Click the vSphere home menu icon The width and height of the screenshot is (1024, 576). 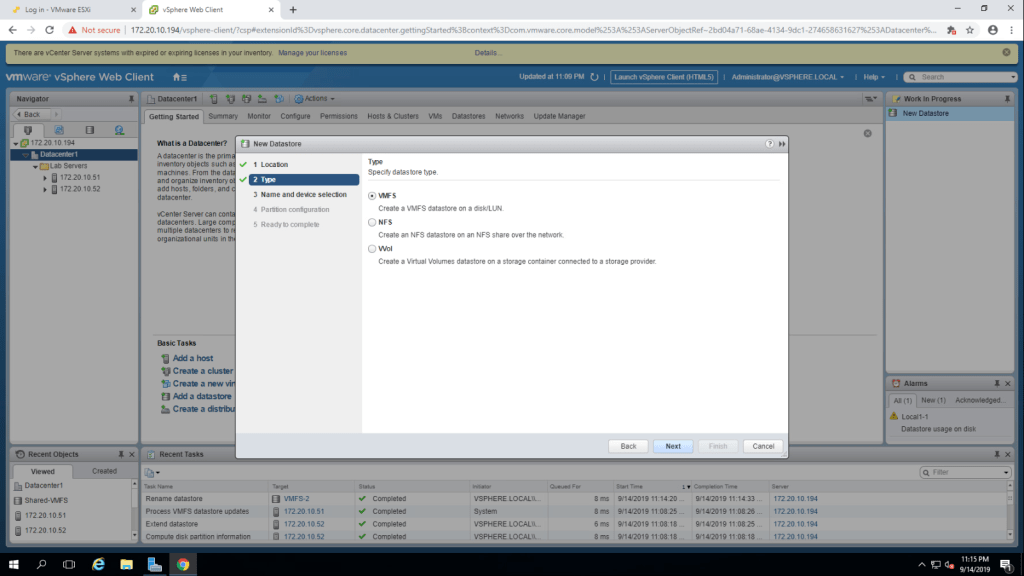point(179,77)
